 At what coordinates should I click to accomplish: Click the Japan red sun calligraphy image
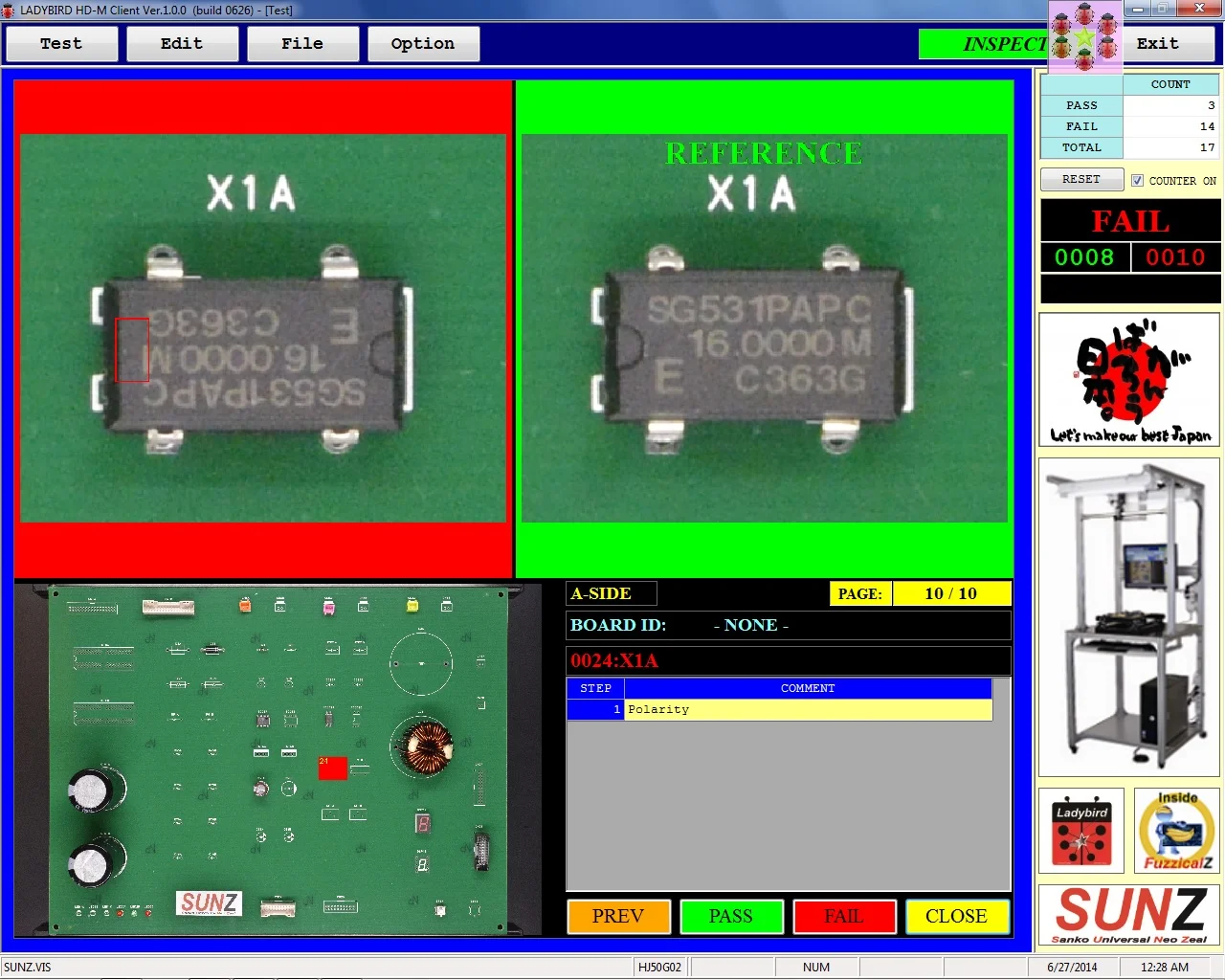[1129, 380]
